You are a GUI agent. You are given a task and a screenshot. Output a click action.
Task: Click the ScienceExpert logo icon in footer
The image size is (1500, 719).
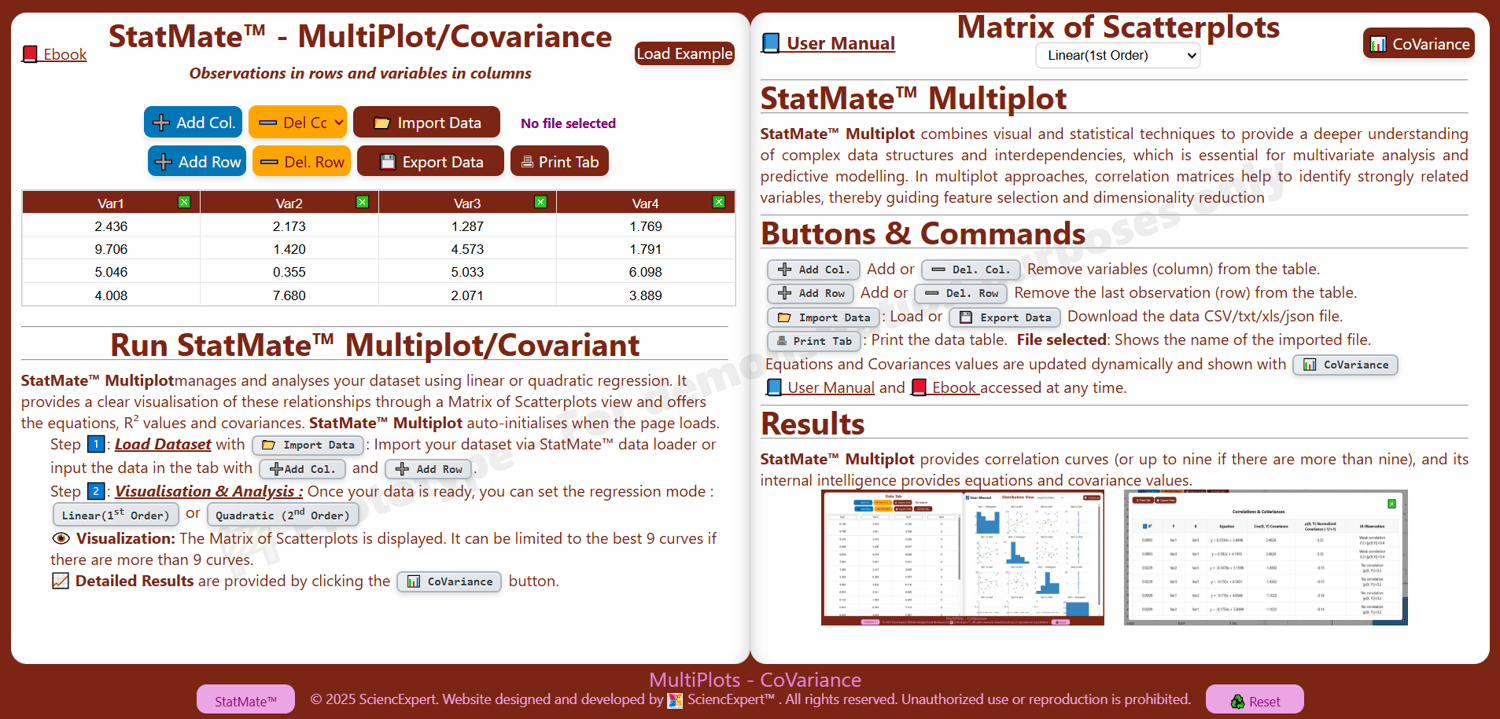point(675,700)
